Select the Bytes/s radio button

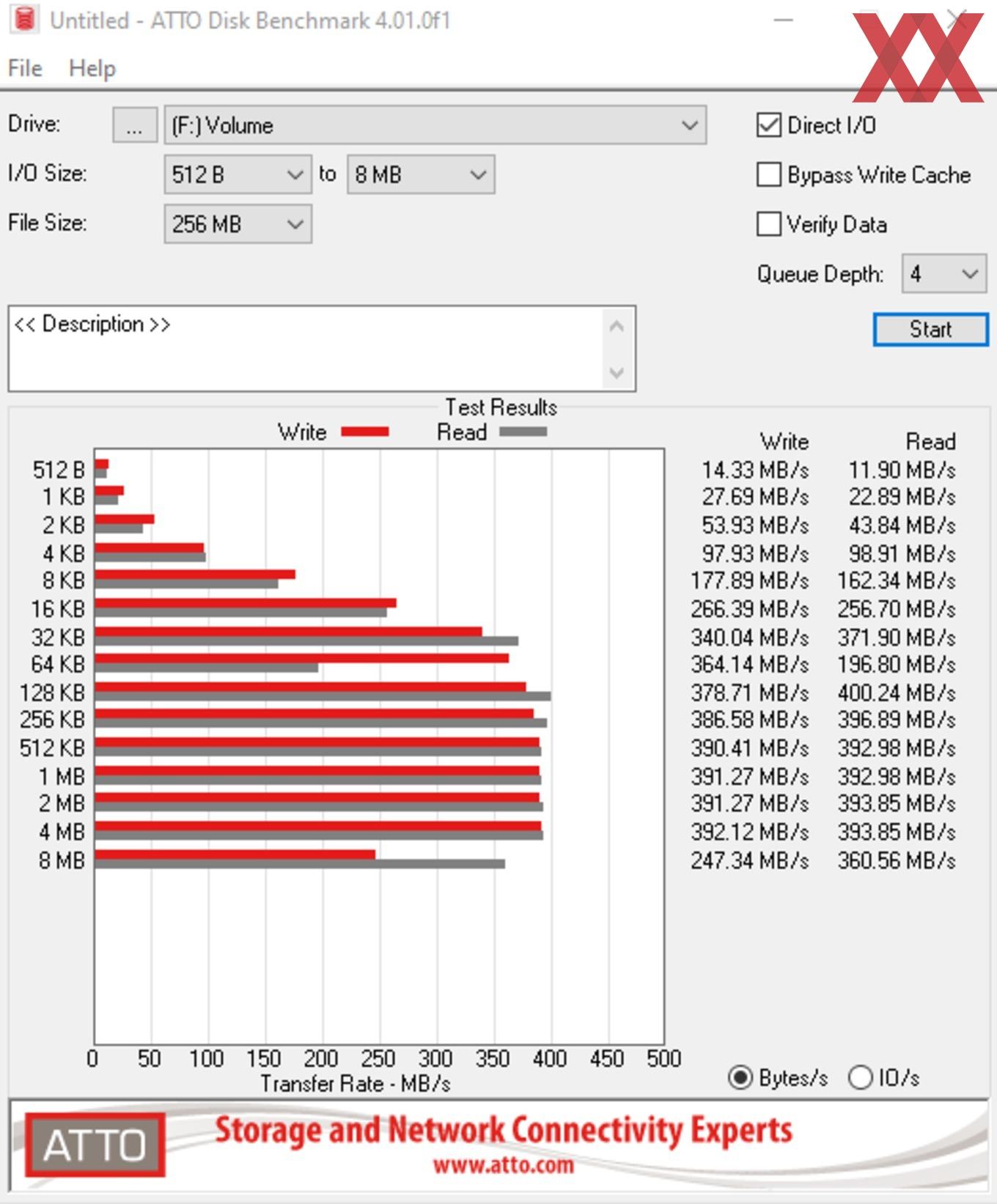pos(740,1078)
